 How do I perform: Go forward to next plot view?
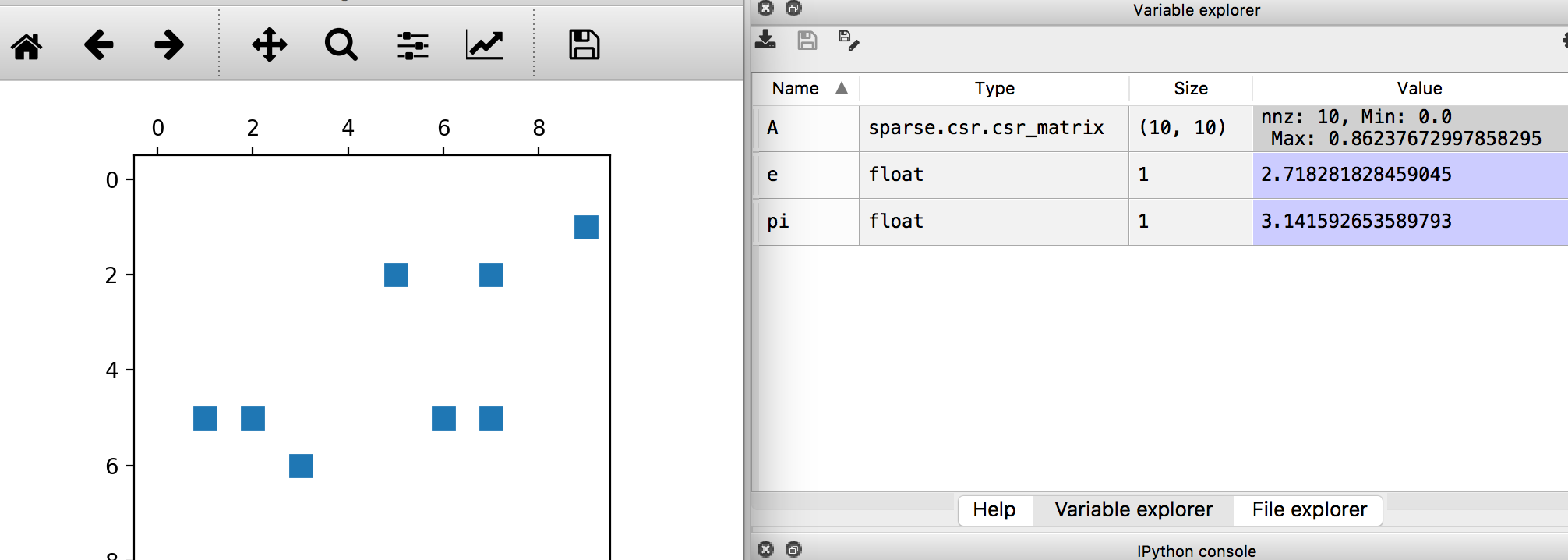click(x=169, y=45)
